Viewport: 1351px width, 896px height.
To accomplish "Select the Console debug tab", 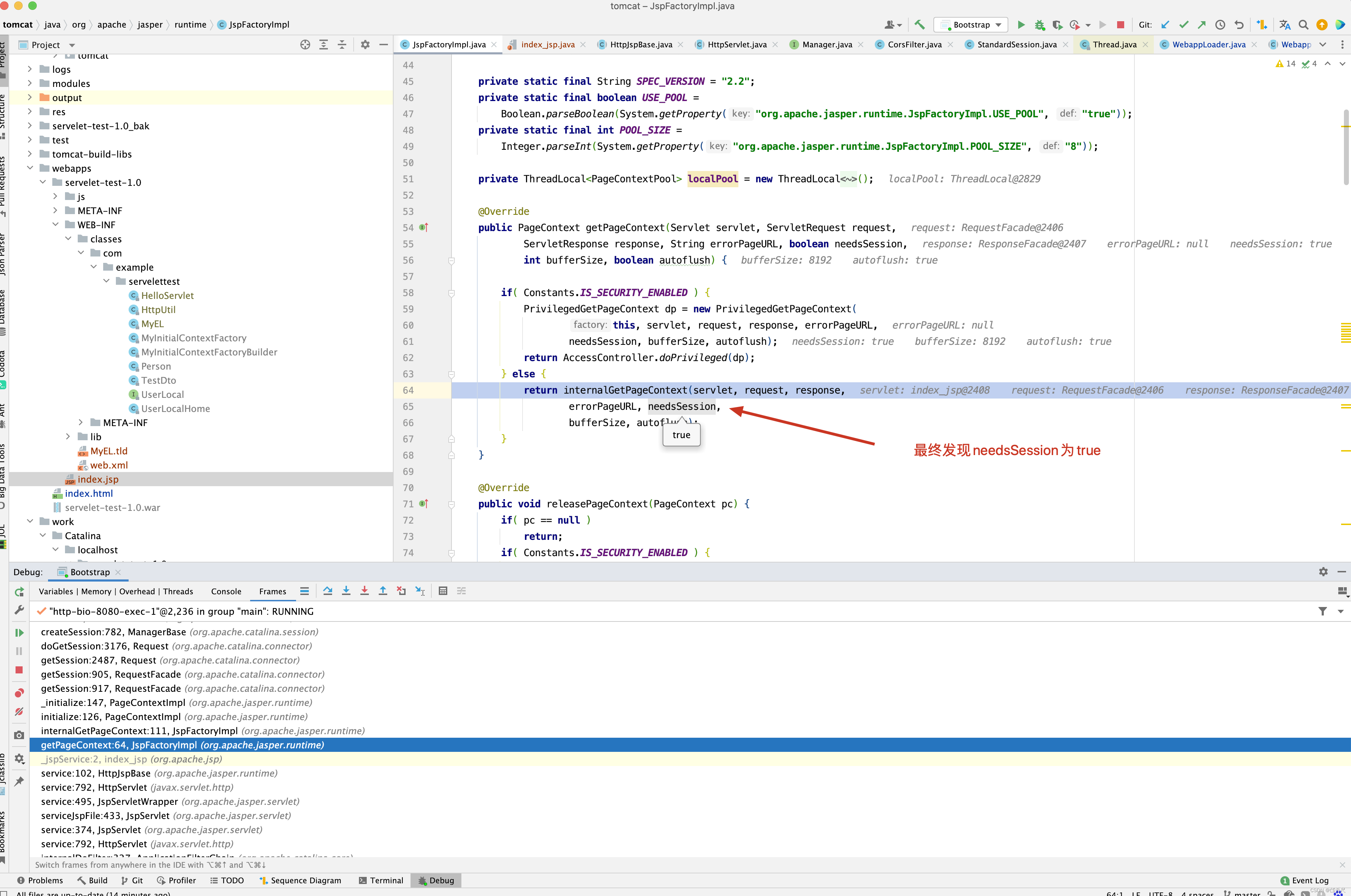I will (226, 591).
